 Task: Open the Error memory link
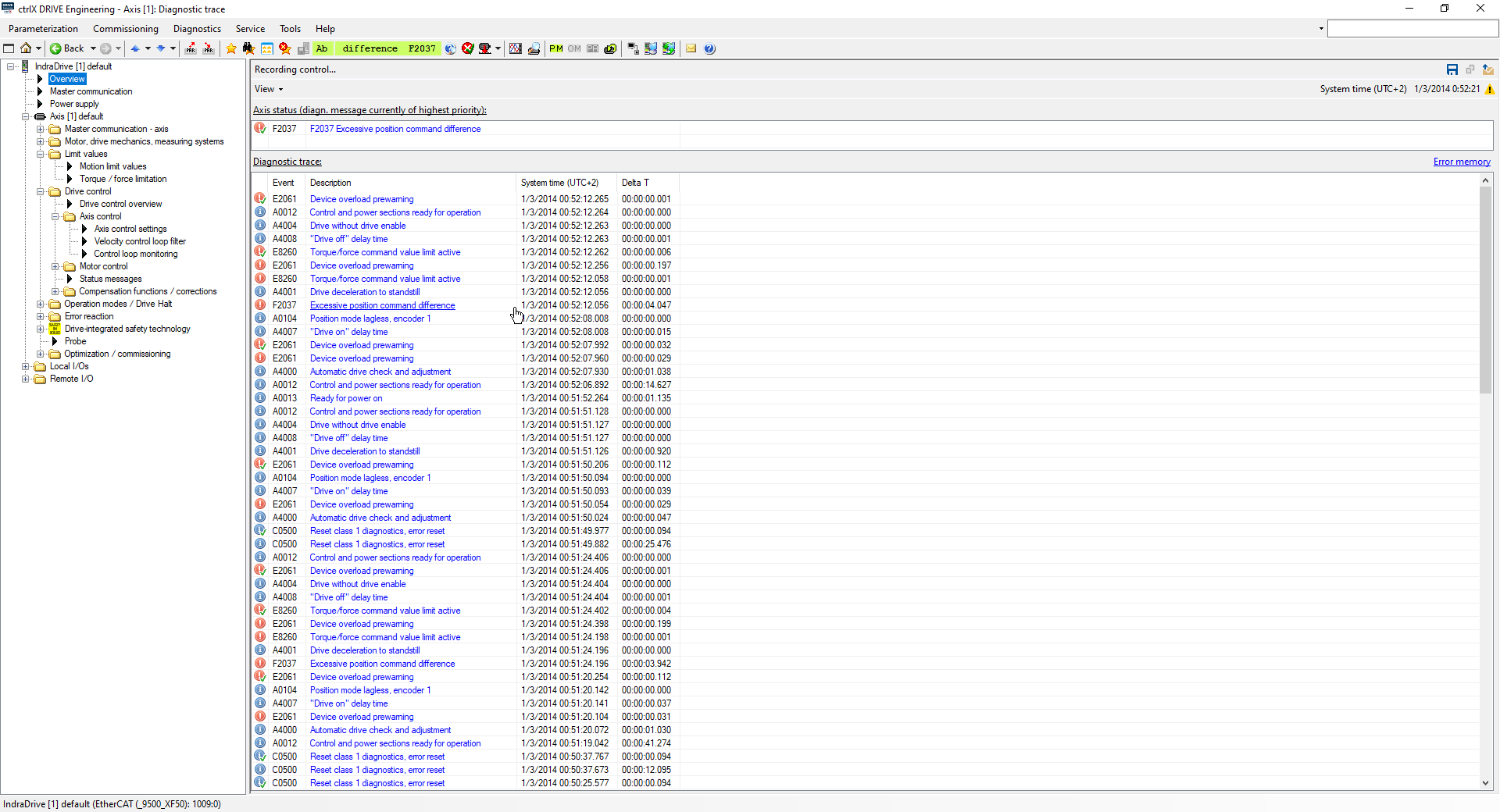click(1461, 162)
